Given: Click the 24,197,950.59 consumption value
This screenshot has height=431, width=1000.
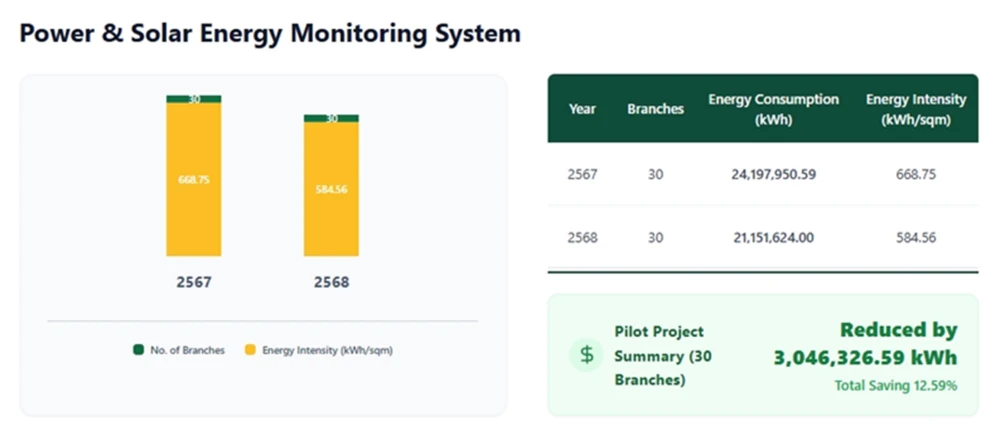Looking at the screenshot, I should 773,174.
